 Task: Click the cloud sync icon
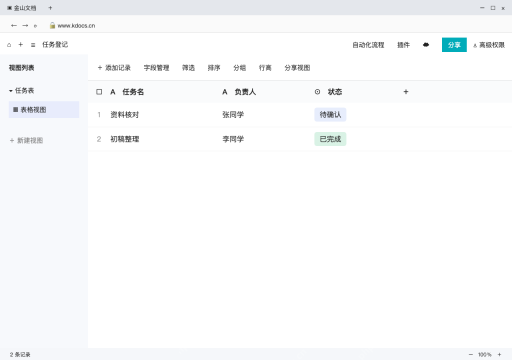pos(426,45)
